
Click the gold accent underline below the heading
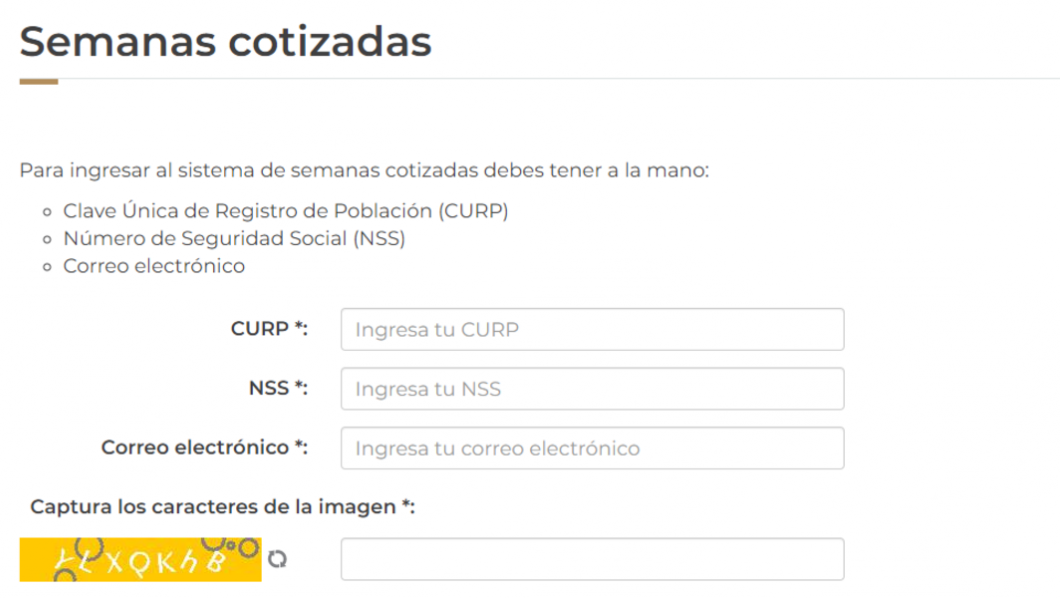coord(39,81)
